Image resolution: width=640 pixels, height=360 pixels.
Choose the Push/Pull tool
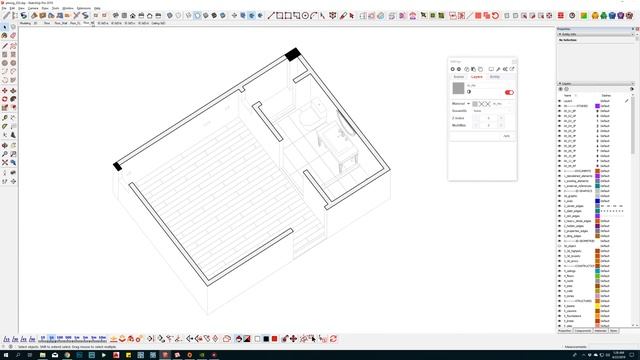[x=13, y=91]
